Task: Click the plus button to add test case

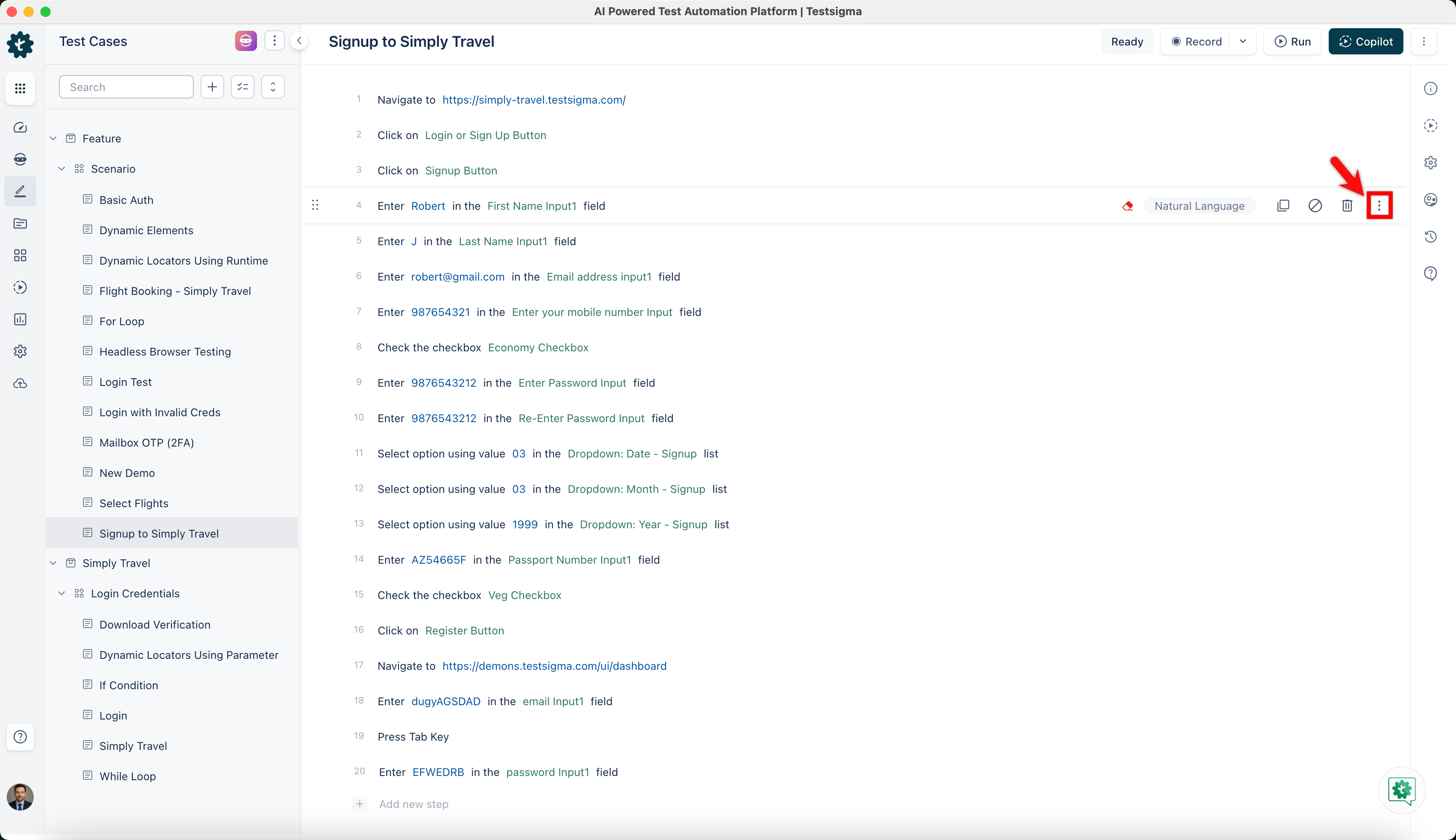Action: pos(212,87)
